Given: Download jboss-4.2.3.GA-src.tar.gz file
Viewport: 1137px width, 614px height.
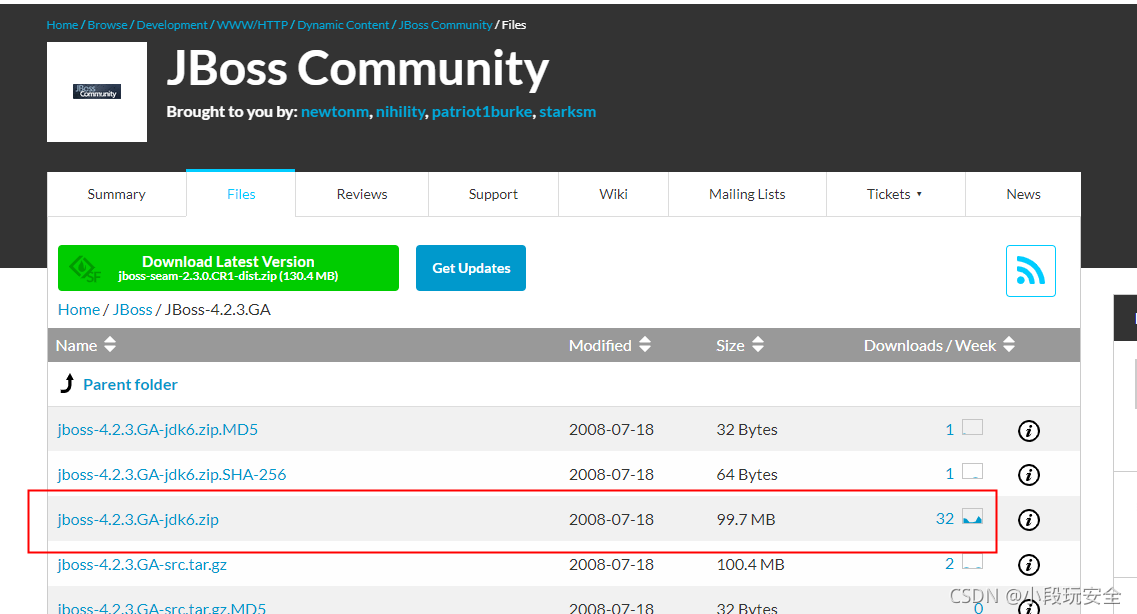Looking at the screenshot, I should (142, 565).
